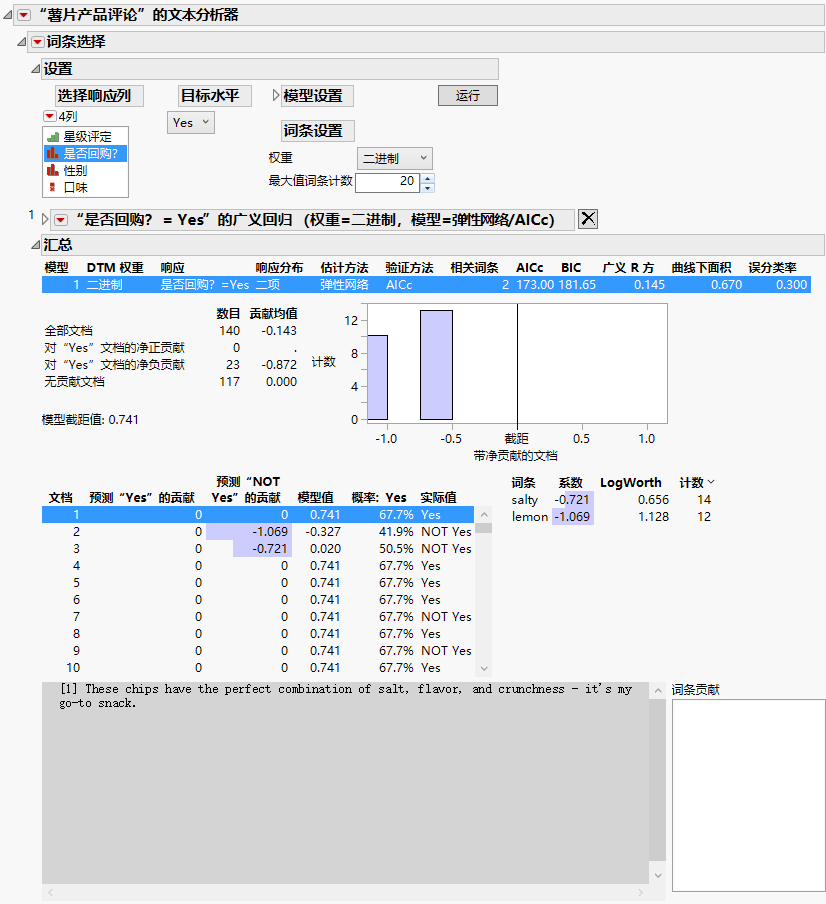Select document 7 row
The height and width of the screenshot is (904, 826).
(x=258, y=617)
